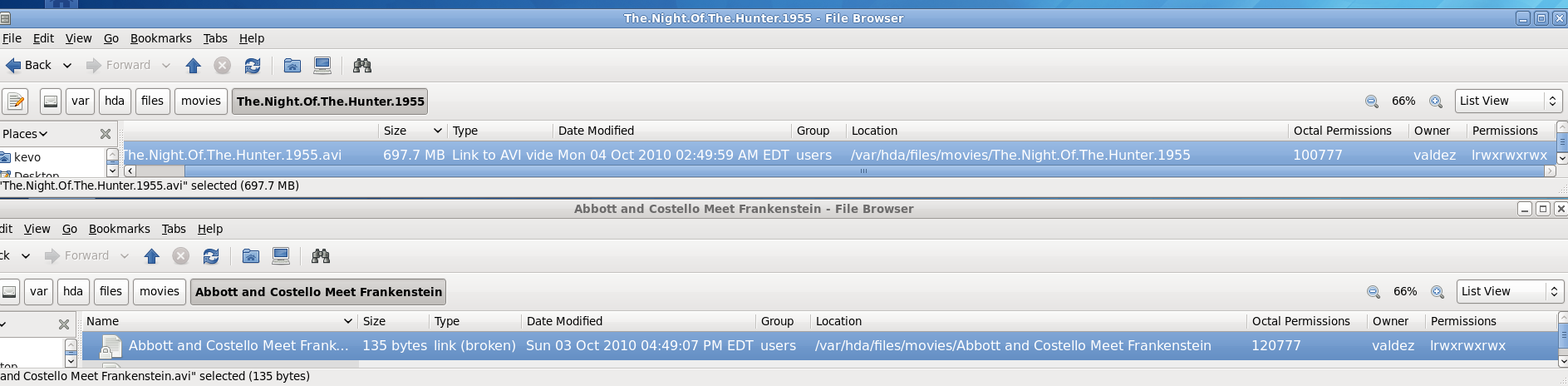Sort by Type column in Abbott window

coord(475,321)
